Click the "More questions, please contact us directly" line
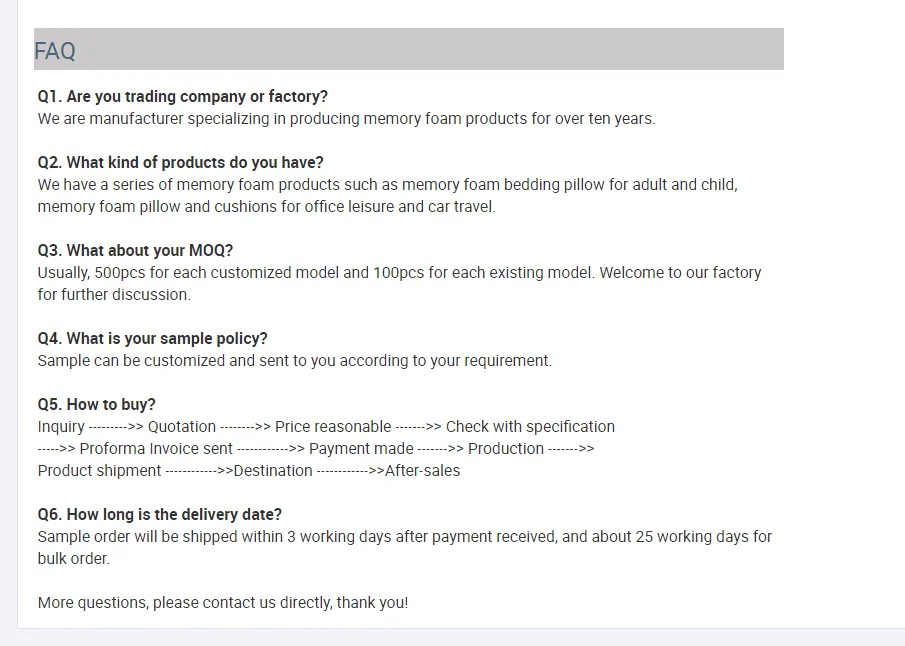This screenshot has width=905, height=646. (x=223, y=603)
